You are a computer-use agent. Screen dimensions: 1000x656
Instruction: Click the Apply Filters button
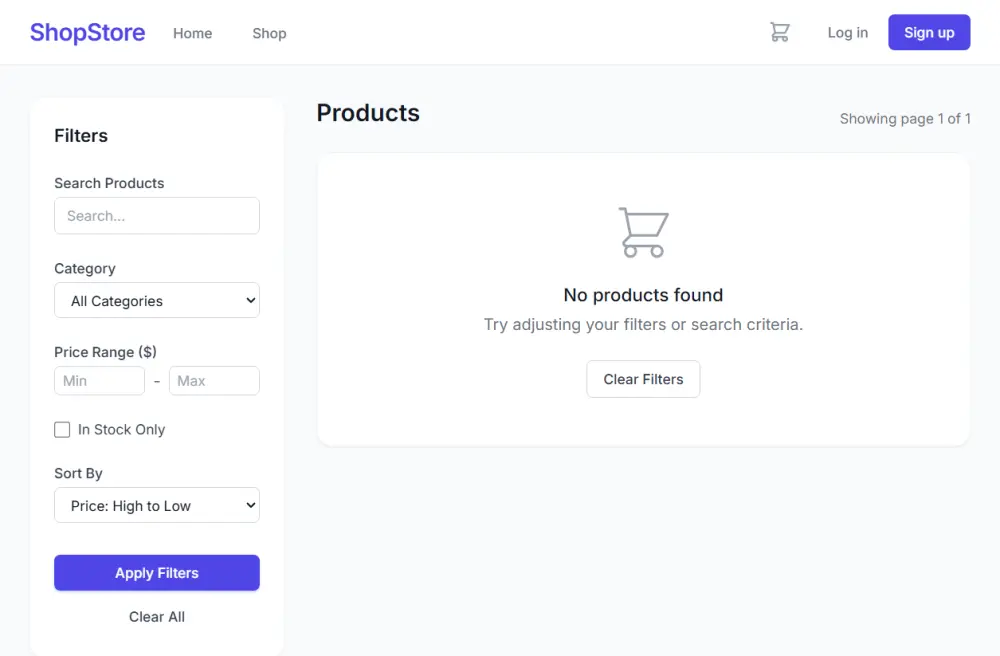[156, 572]
